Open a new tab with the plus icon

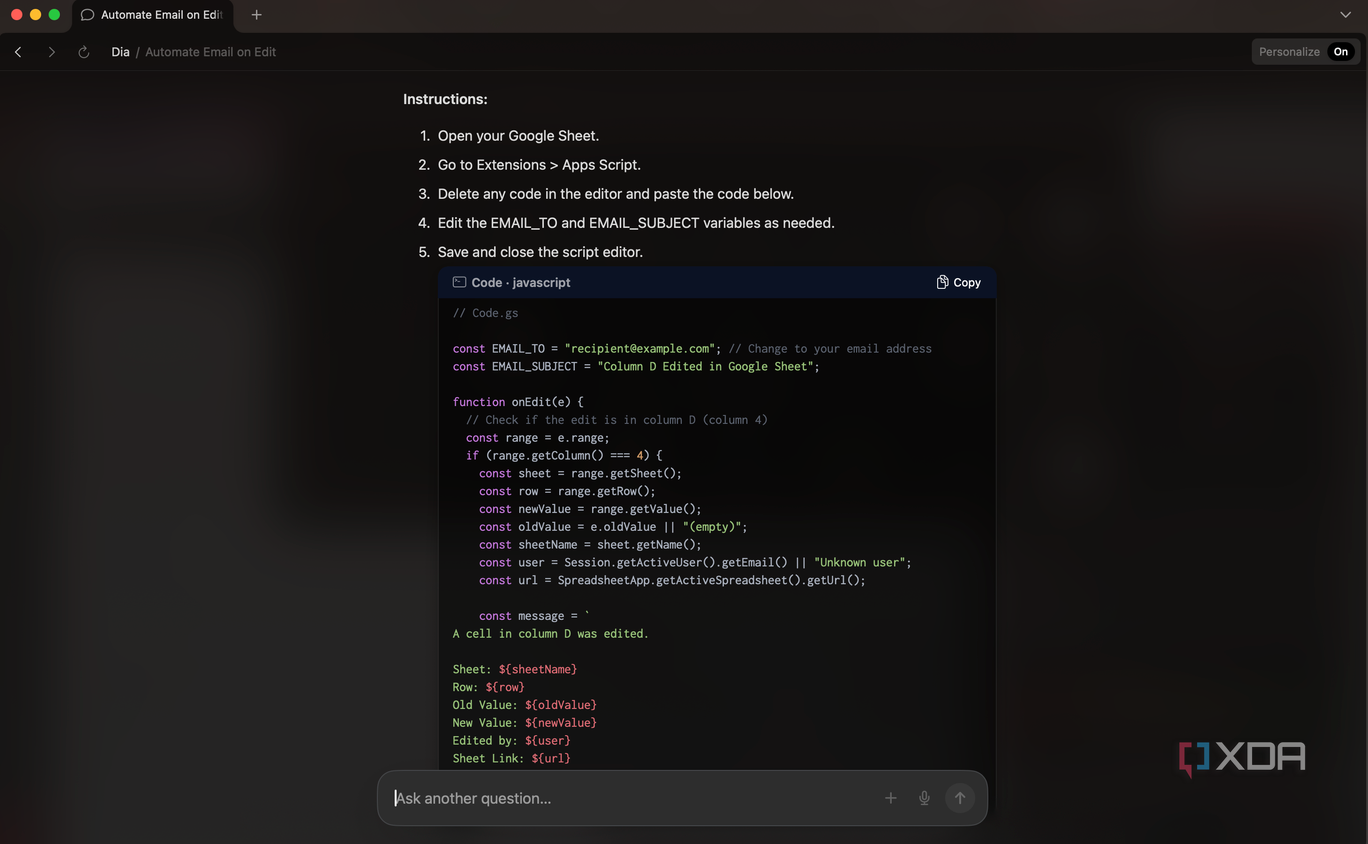(257, 15)
